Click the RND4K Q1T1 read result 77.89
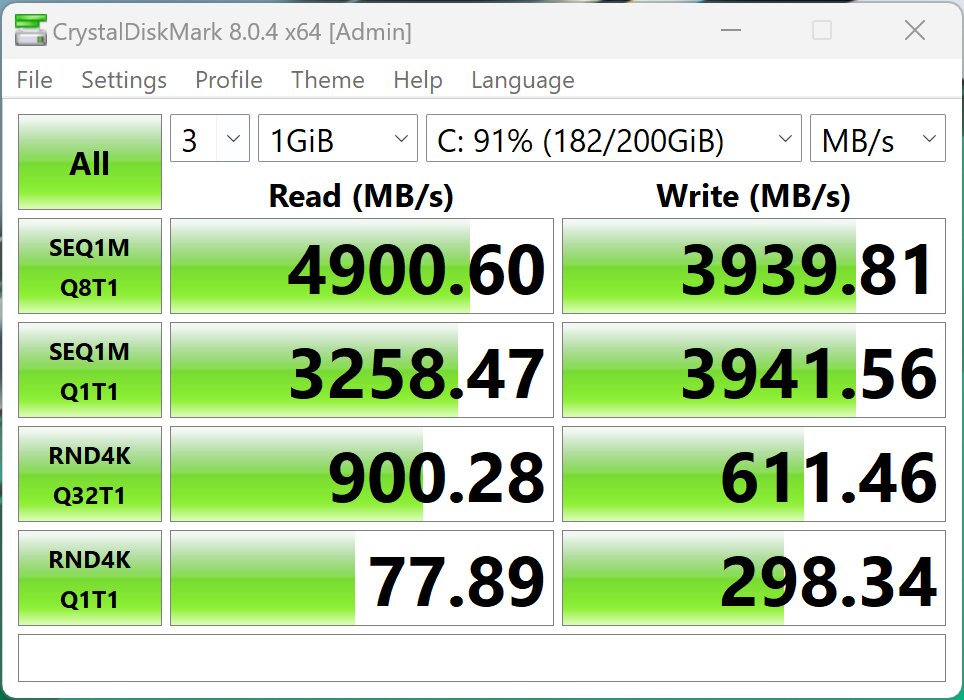The image size is (964, 700). click(x=362, y=578)
